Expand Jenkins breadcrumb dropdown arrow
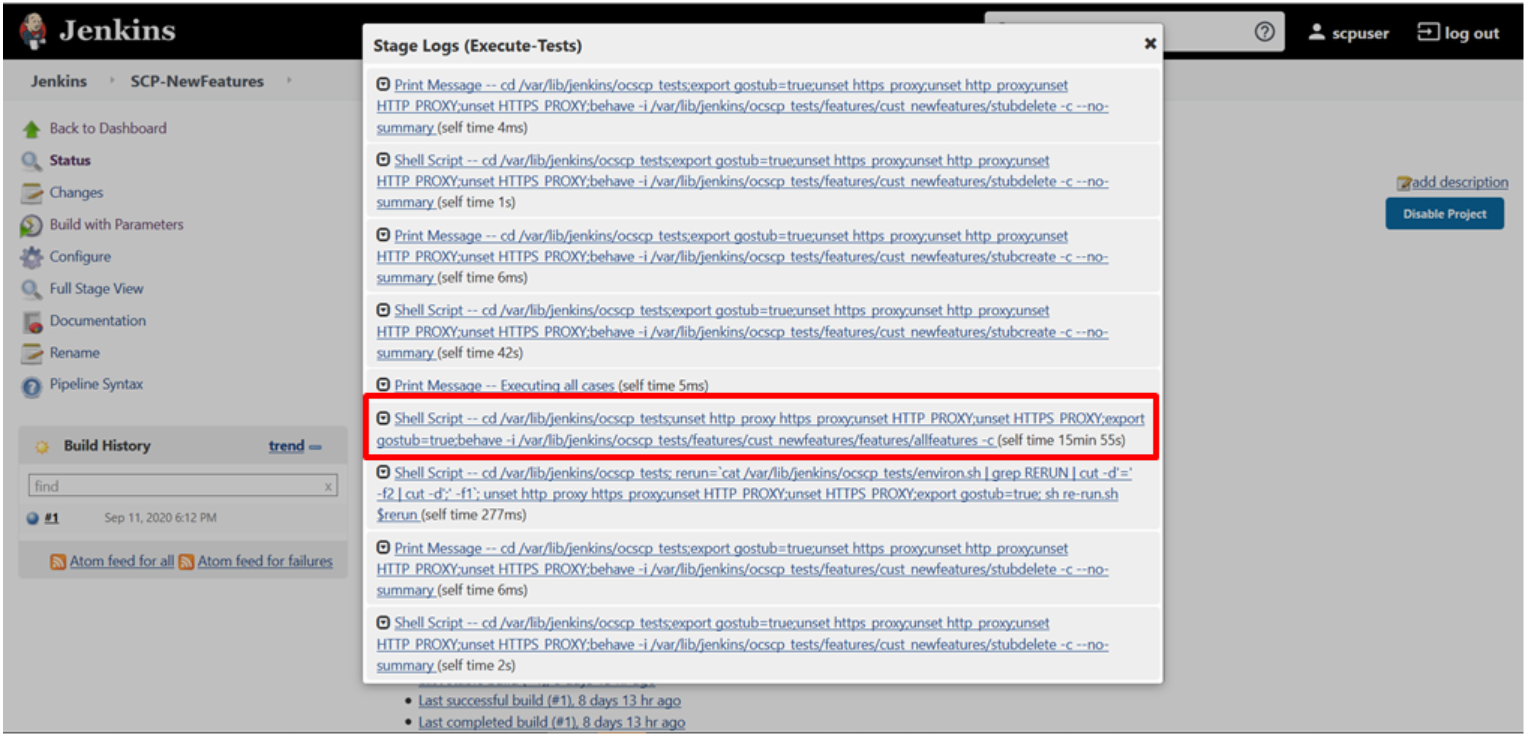The height and width of the screenshot is (735, 1525). (112, 81)
